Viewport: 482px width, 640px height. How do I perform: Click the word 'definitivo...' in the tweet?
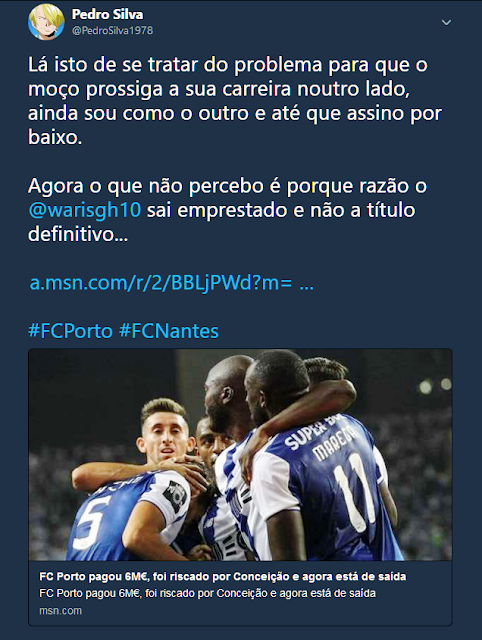(x=78, y=234)
